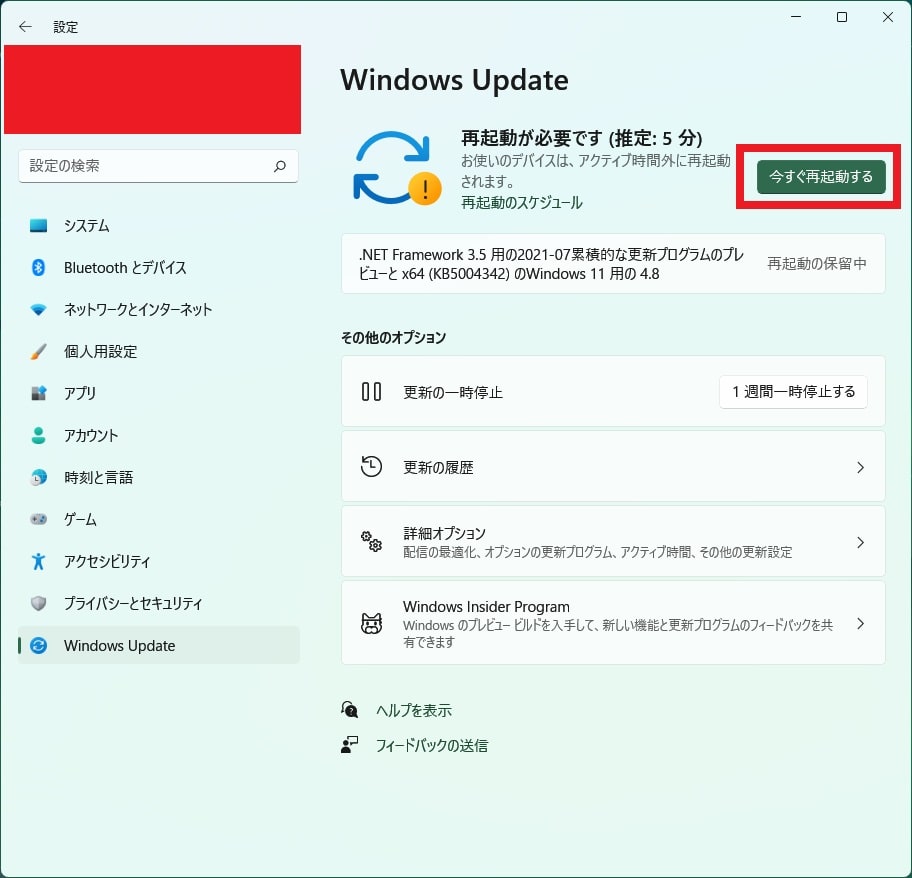Image resolution: width=912 pixels, height=878 pixels.
Task: Open the ヘルプを表示 link
Action: click(x=414, y=710)
